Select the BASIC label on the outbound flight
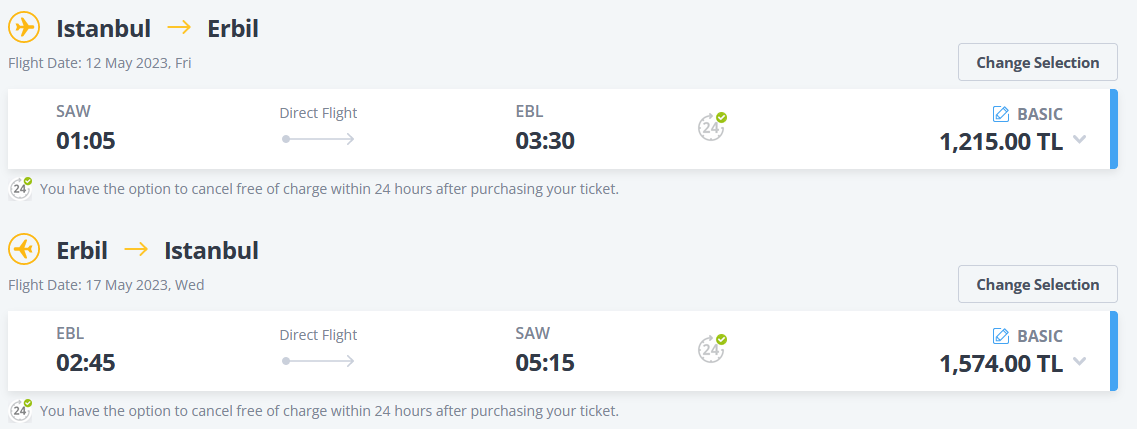This screenshot has width=1137, height=429. 1040,114
